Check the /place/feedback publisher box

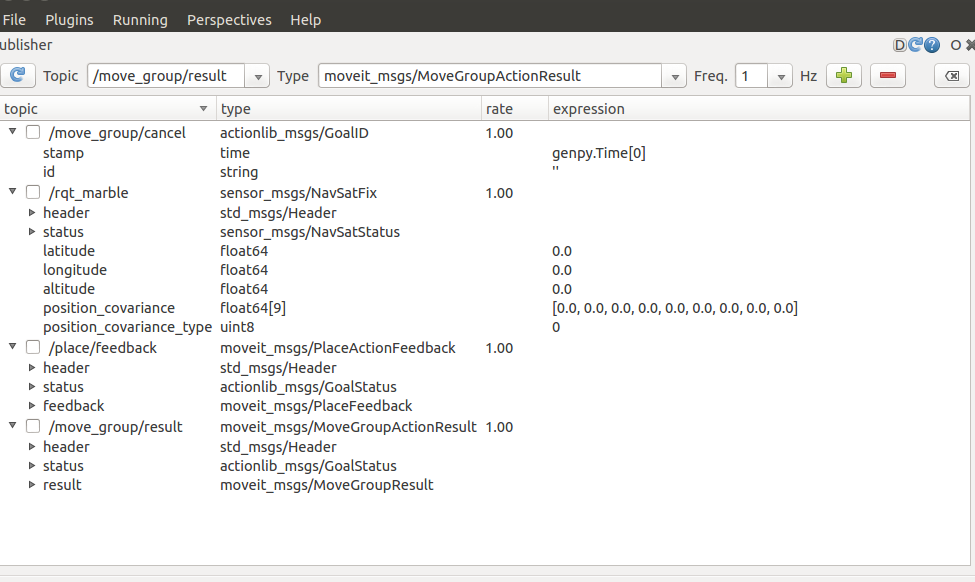[33, 348]
